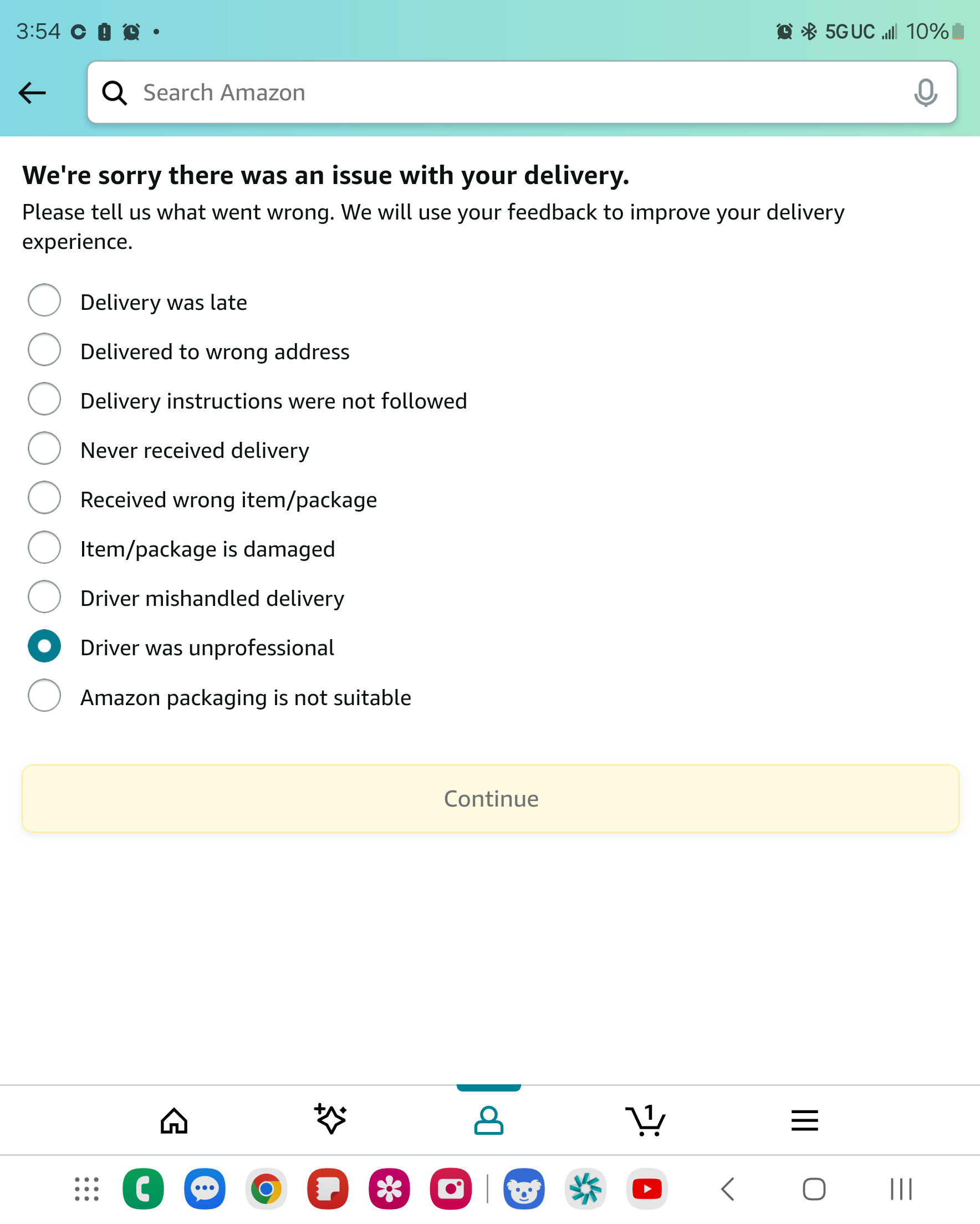Select "Delivered to wrong address" option
980x1224 pixels.
click(44, 350)
